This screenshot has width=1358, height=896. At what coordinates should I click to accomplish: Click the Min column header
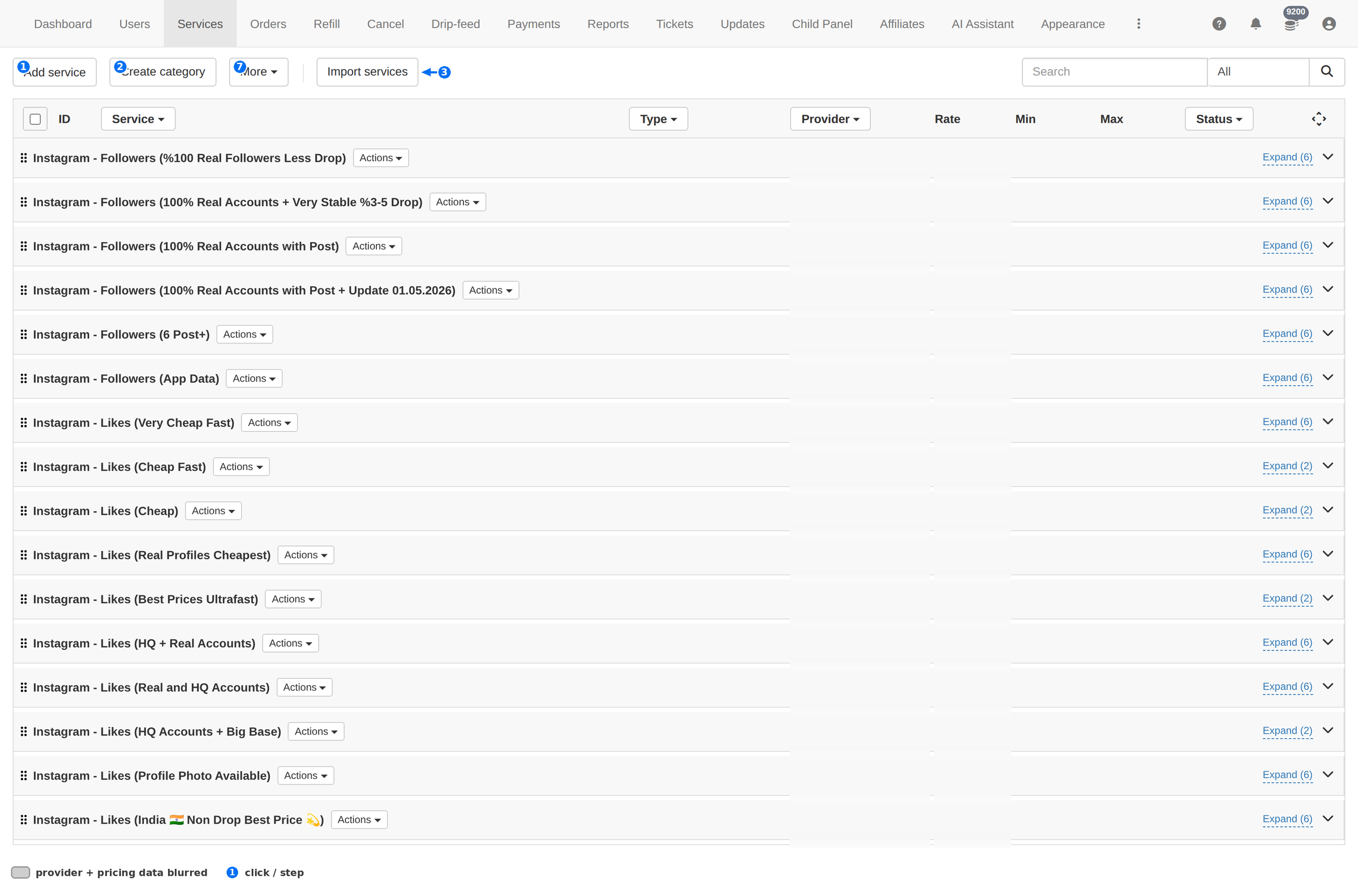(1025, 119)
